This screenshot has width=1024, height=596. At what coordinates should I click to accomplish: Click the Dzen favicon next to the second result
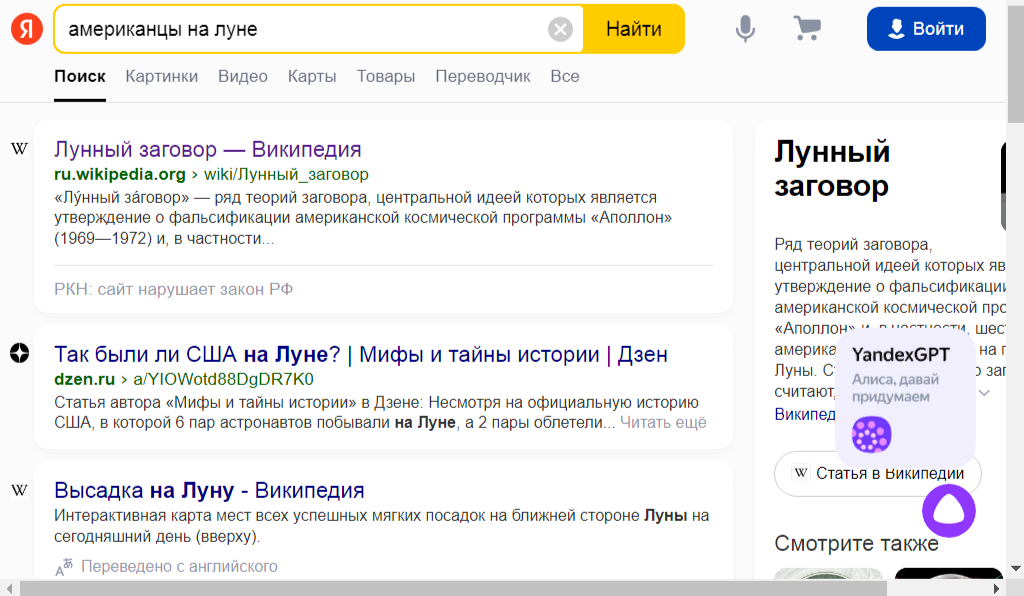coord(20,353)
